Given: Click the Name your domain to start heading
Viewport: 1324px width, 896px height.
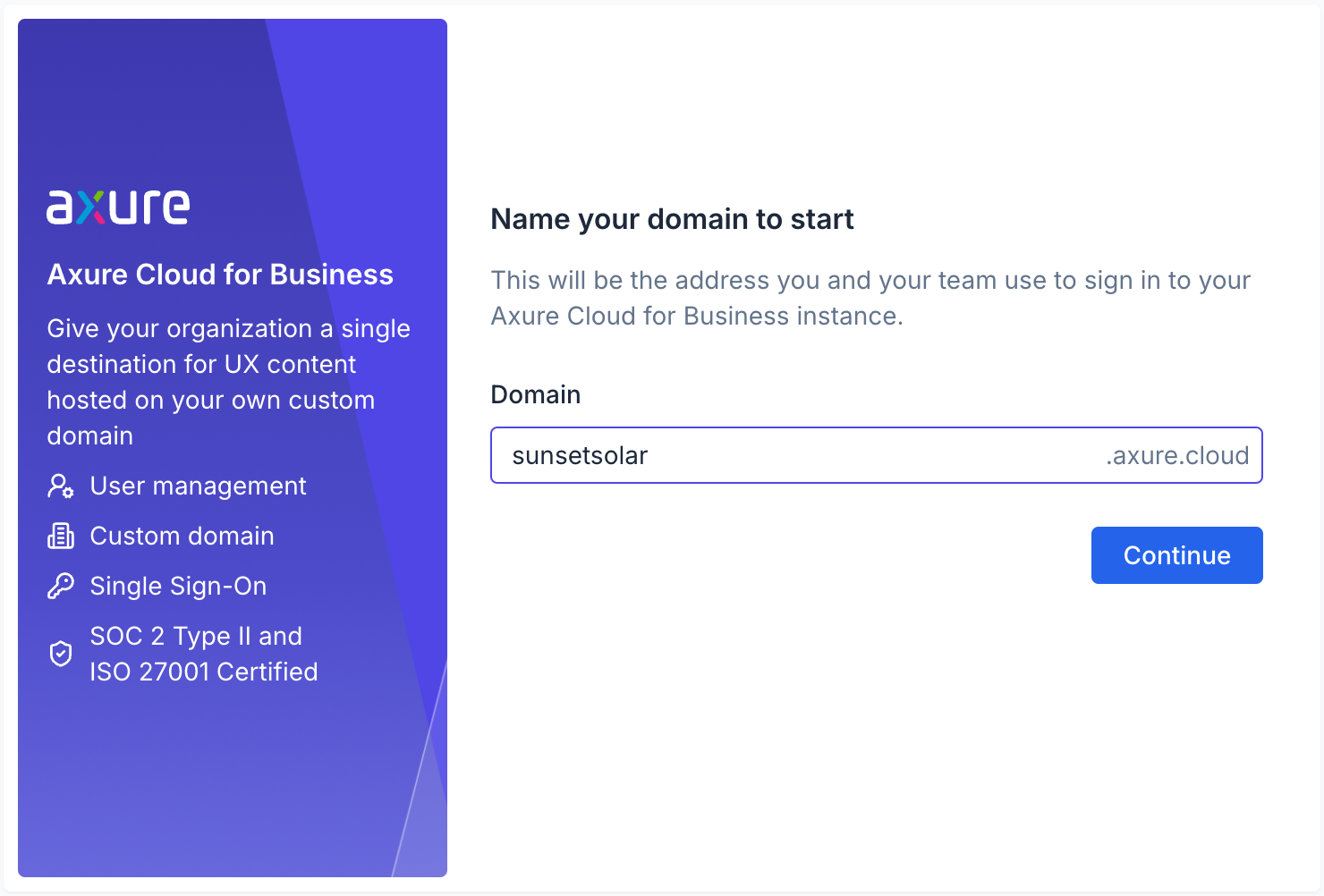Looking at the screenshot, I should 672,219.
